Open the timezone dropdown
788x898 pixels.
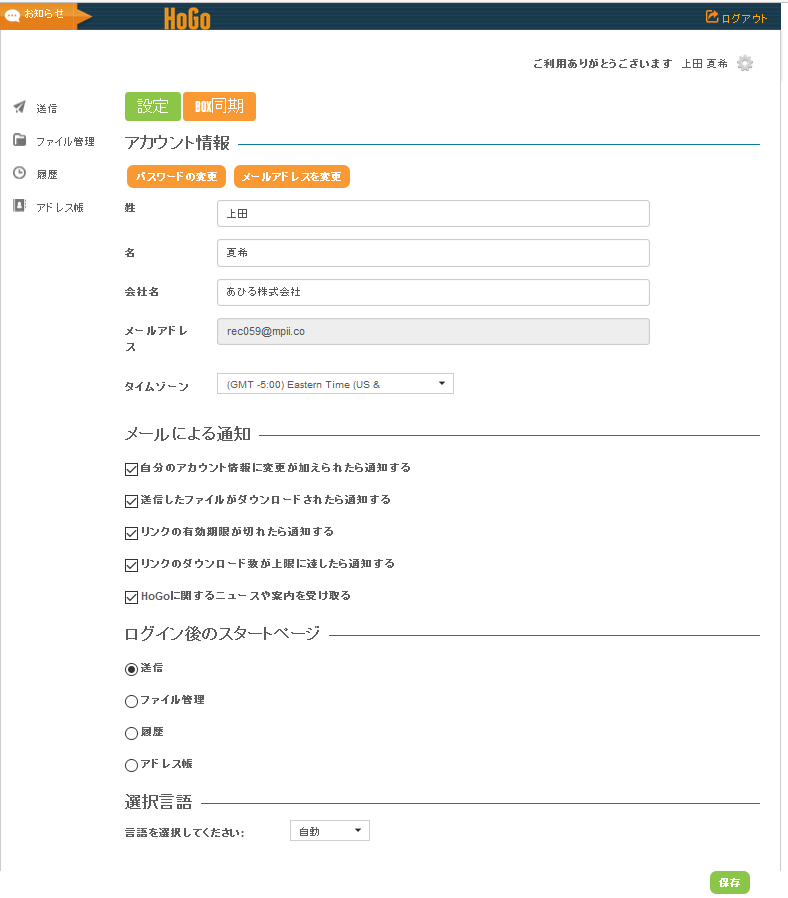coord(335,384)
